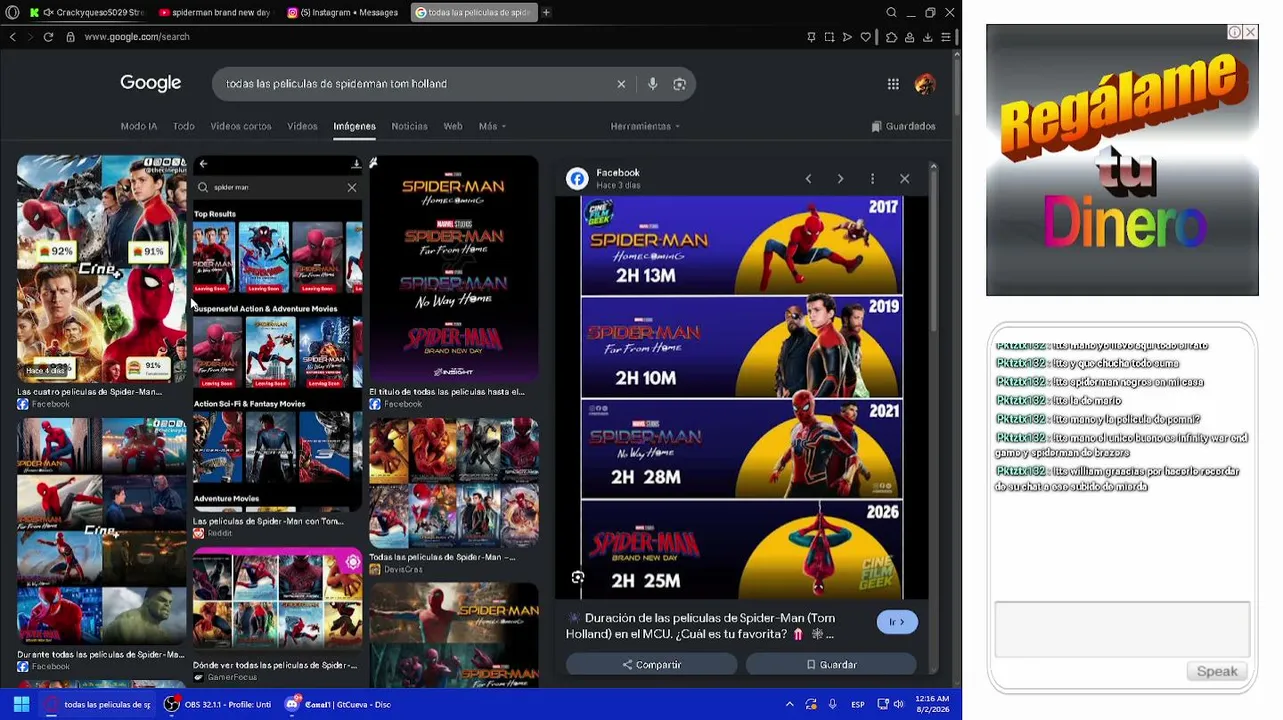
Task: Click the browser address bar URL
Action: pos(137,37)
